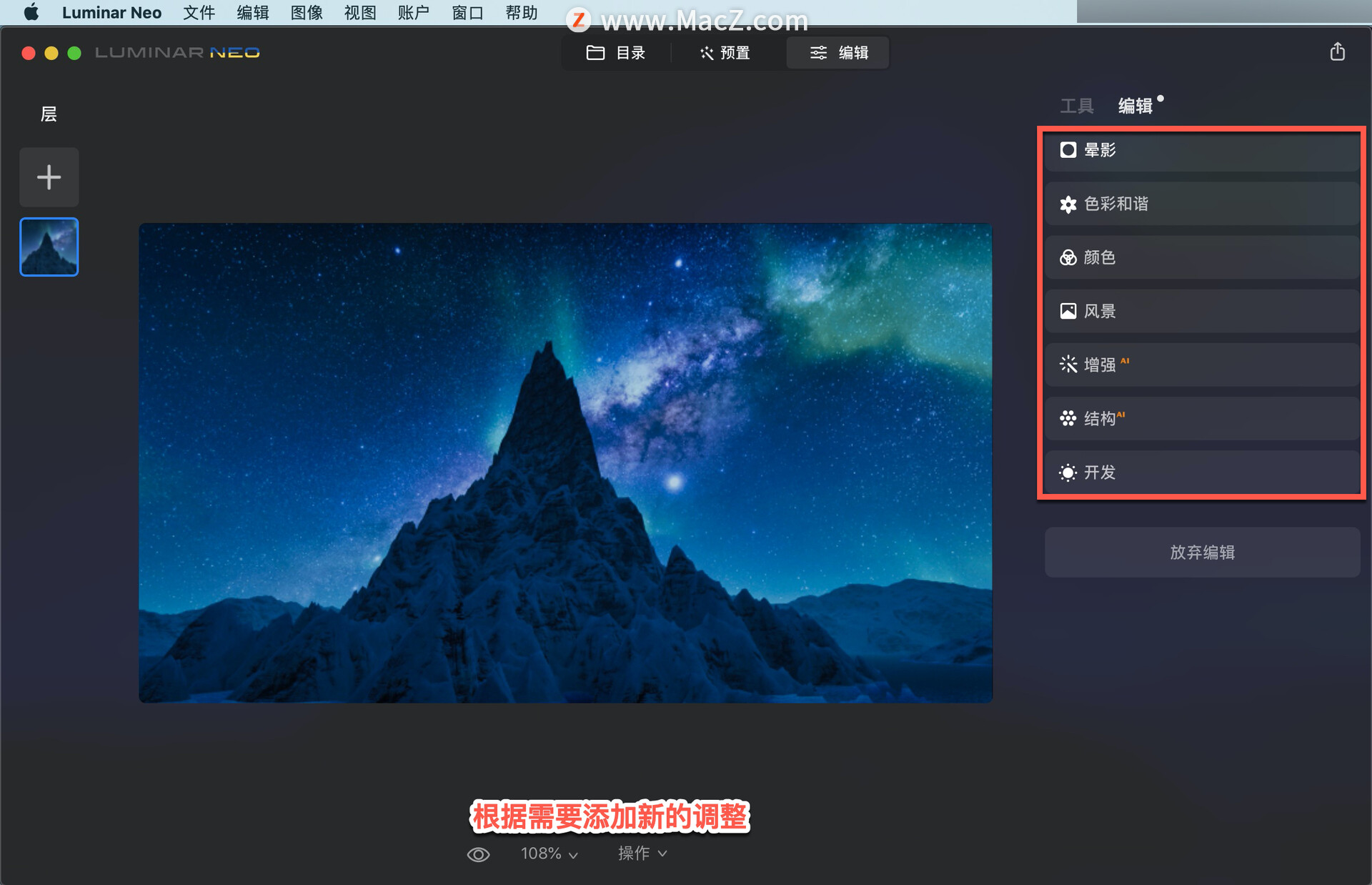Click the 层 layers heading

tap(49, 114)
